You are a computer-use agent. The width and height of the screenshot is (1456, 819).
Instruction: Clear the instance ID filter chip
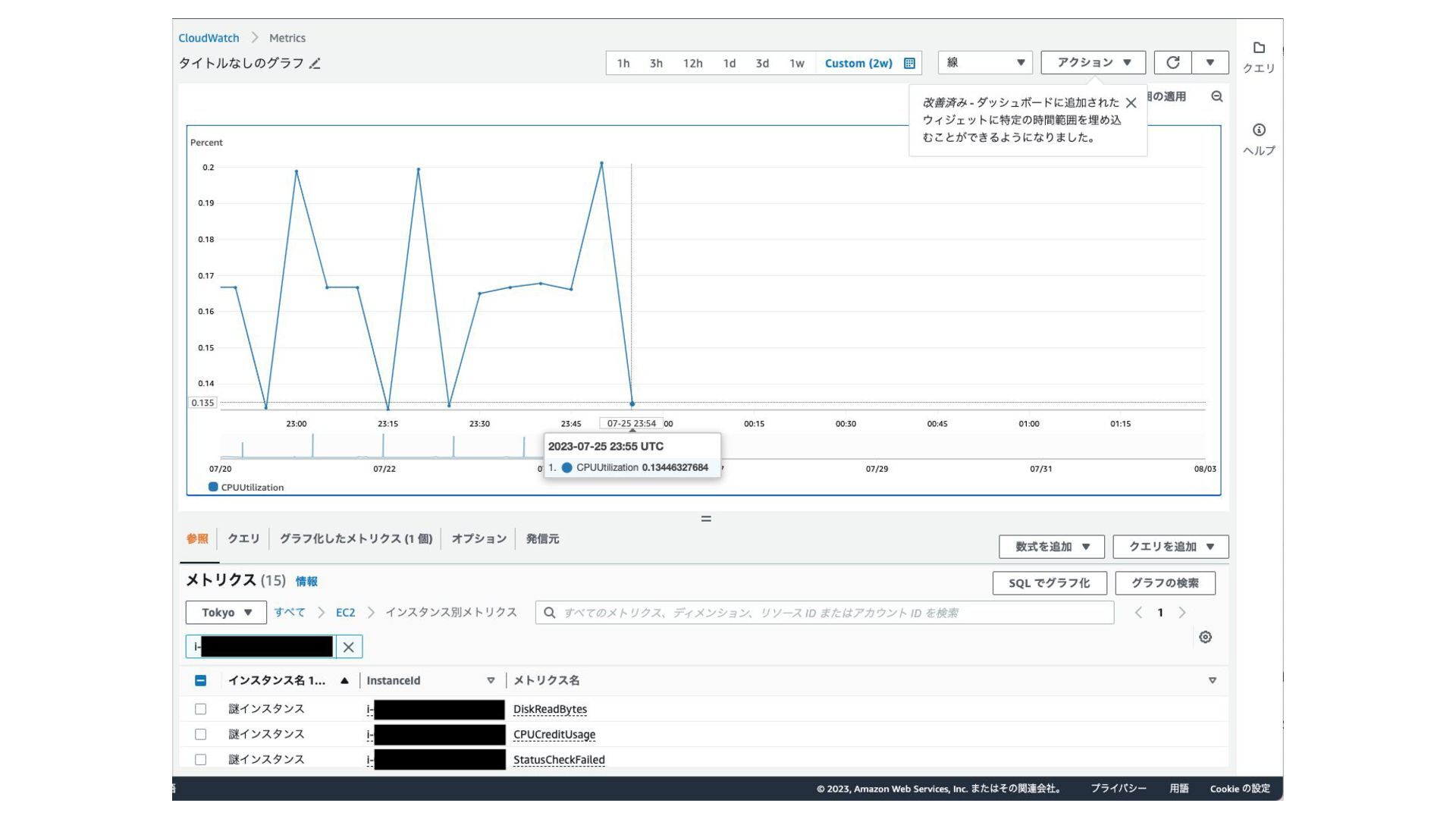349,647
